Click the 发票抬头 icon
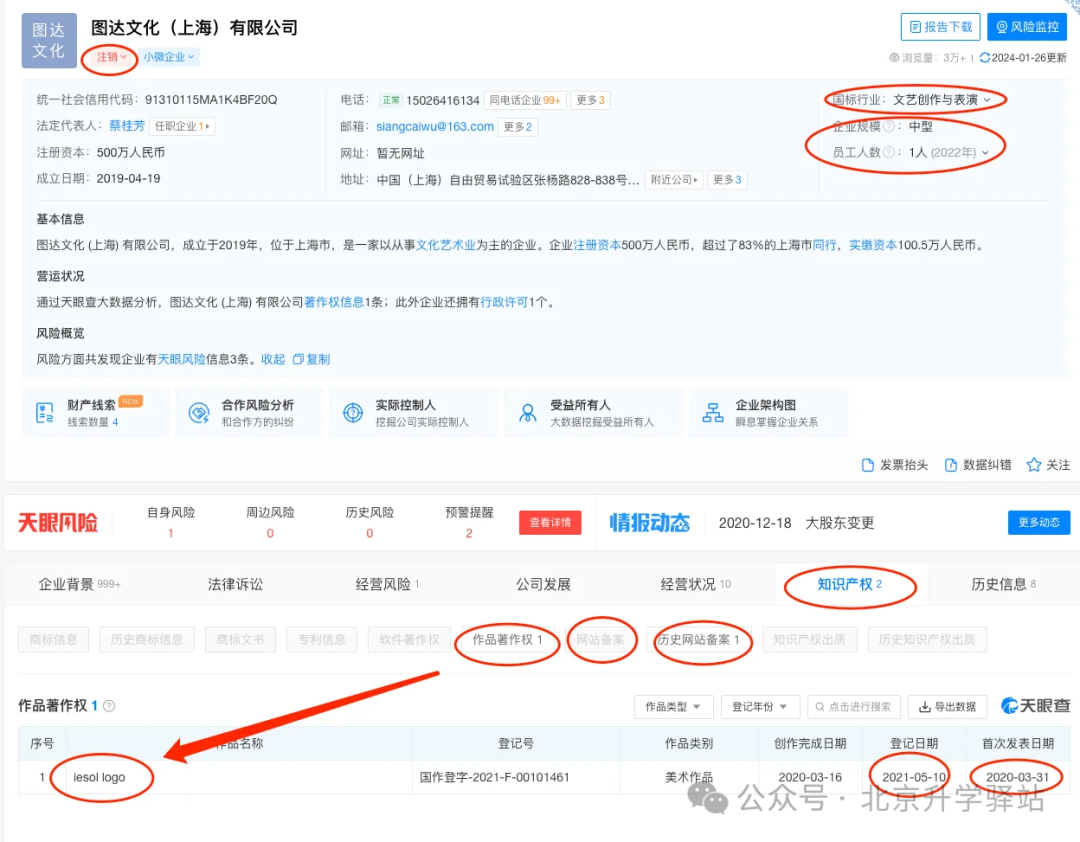1080x842 pixels. point(868,465)
